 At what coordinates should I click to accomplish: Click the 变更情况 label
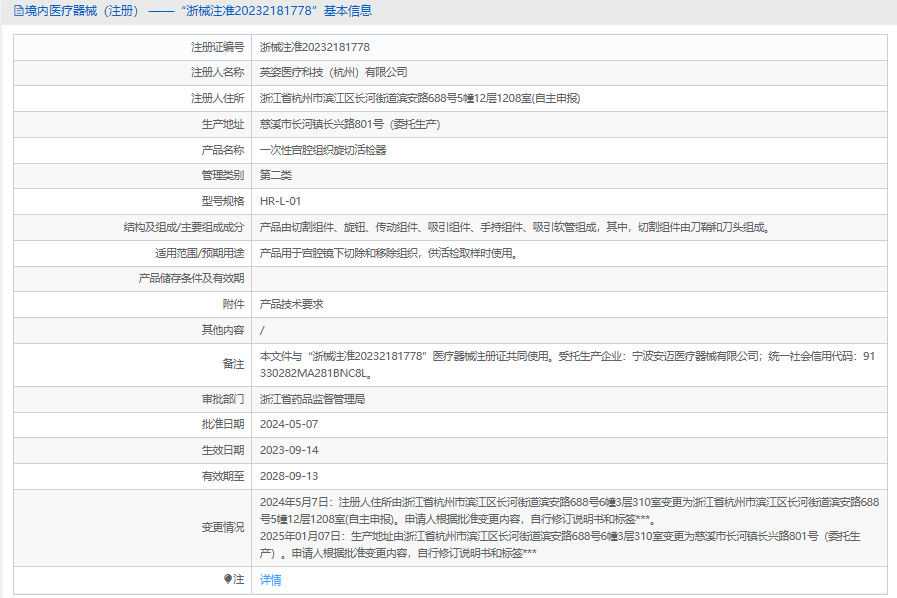point(223,527)
